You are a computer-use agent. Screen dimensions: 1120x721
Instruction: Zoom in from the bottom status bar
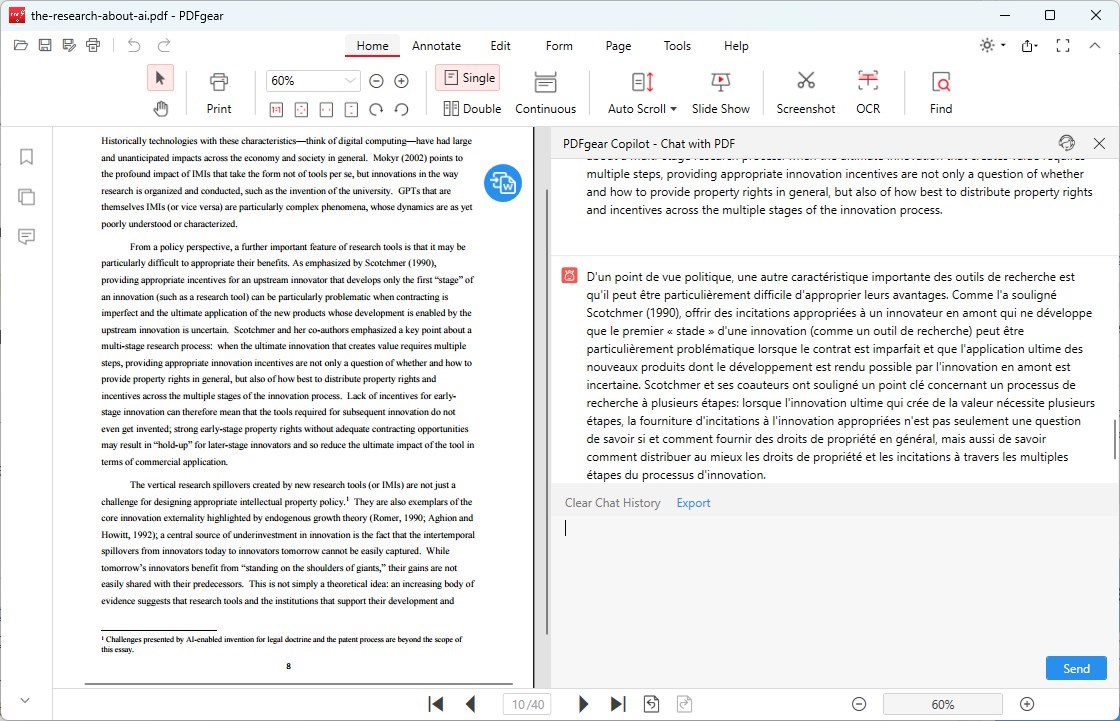pyautogui.click(x=1027, y=704)
